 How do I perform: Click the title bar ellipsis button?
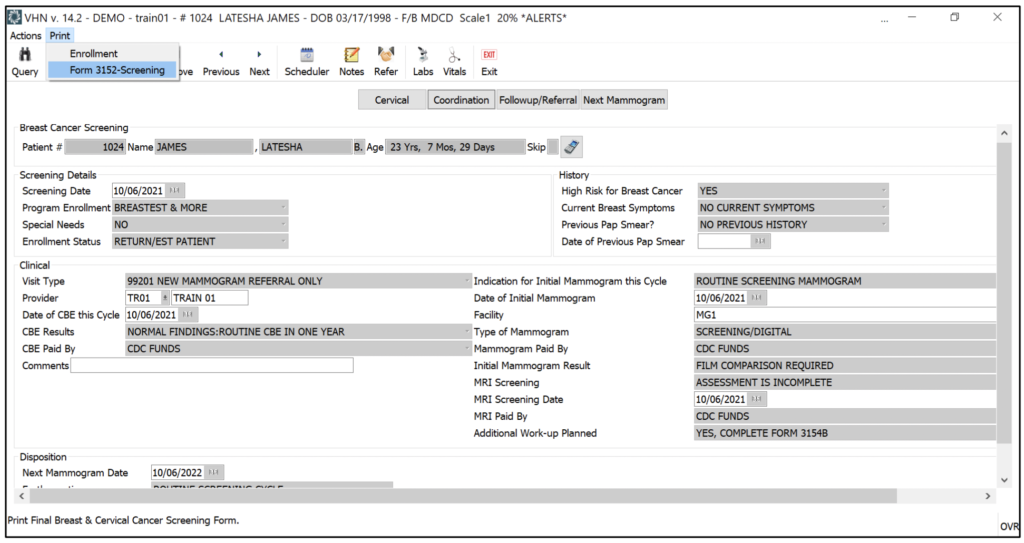point(884,21)
